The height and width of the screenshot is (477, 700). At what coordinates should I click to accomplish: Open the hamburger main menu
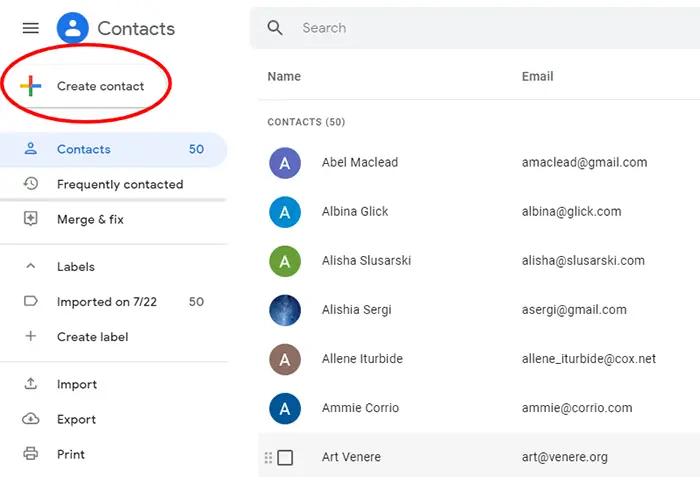pyautogui.click(x=30, y=28)
